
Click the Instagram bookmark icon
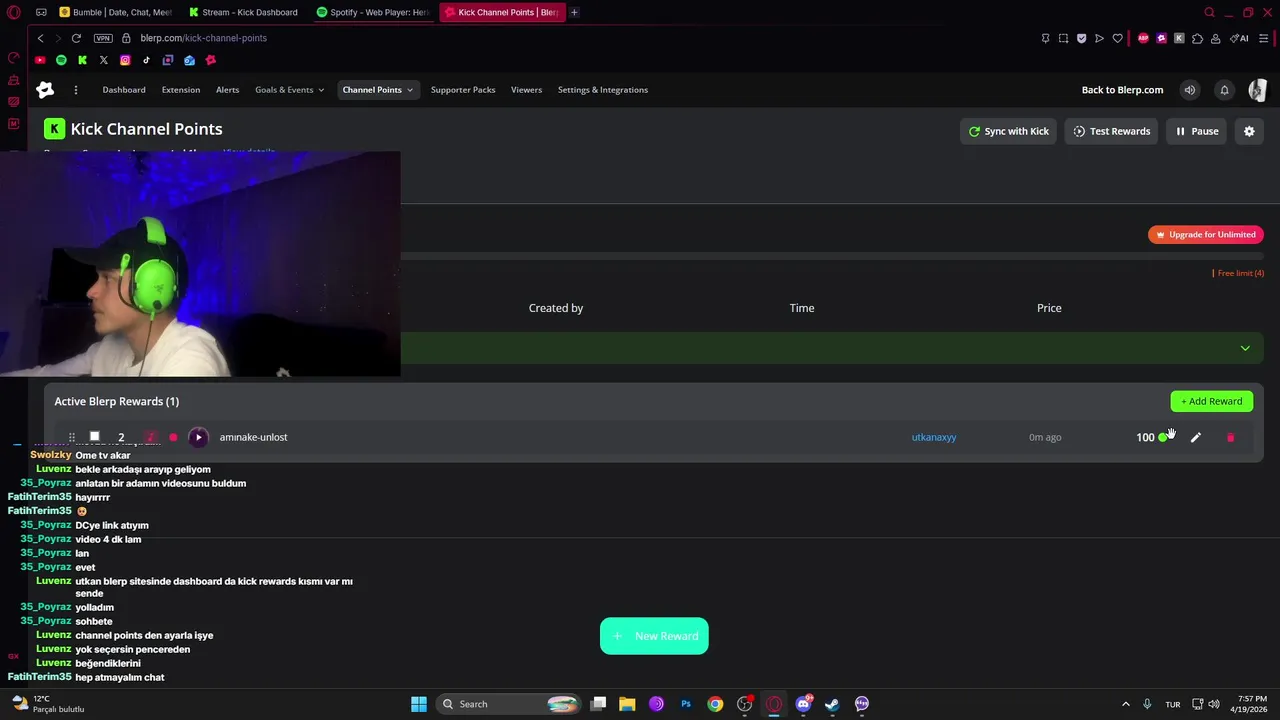click(x=125, y=60)
